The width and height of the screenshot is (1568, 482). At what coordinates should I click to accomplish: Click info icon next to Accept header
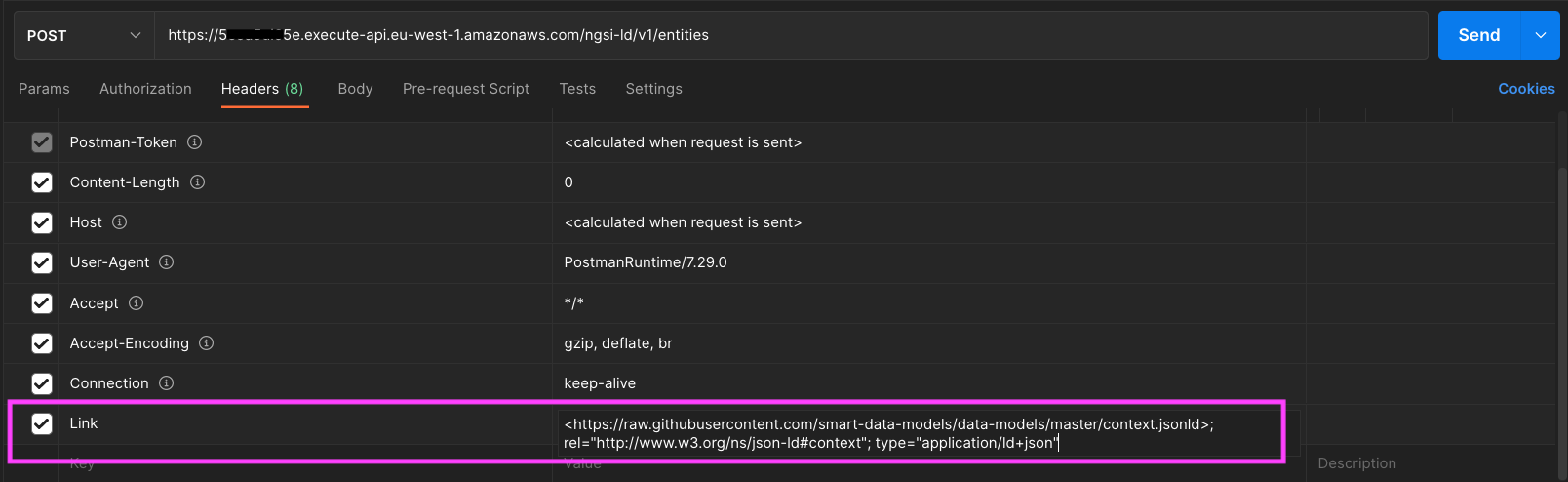point(137,303)
